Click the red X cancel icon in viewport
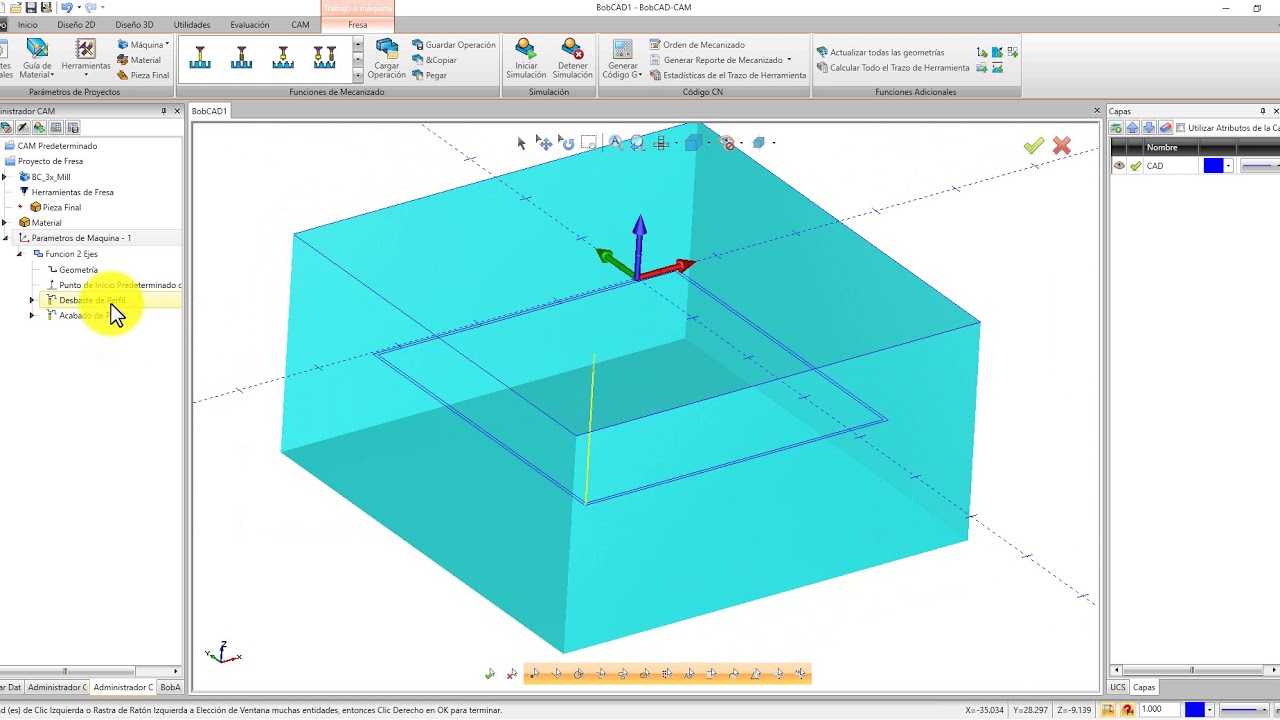This screenshot has width=1280, height=720. 1062,146
